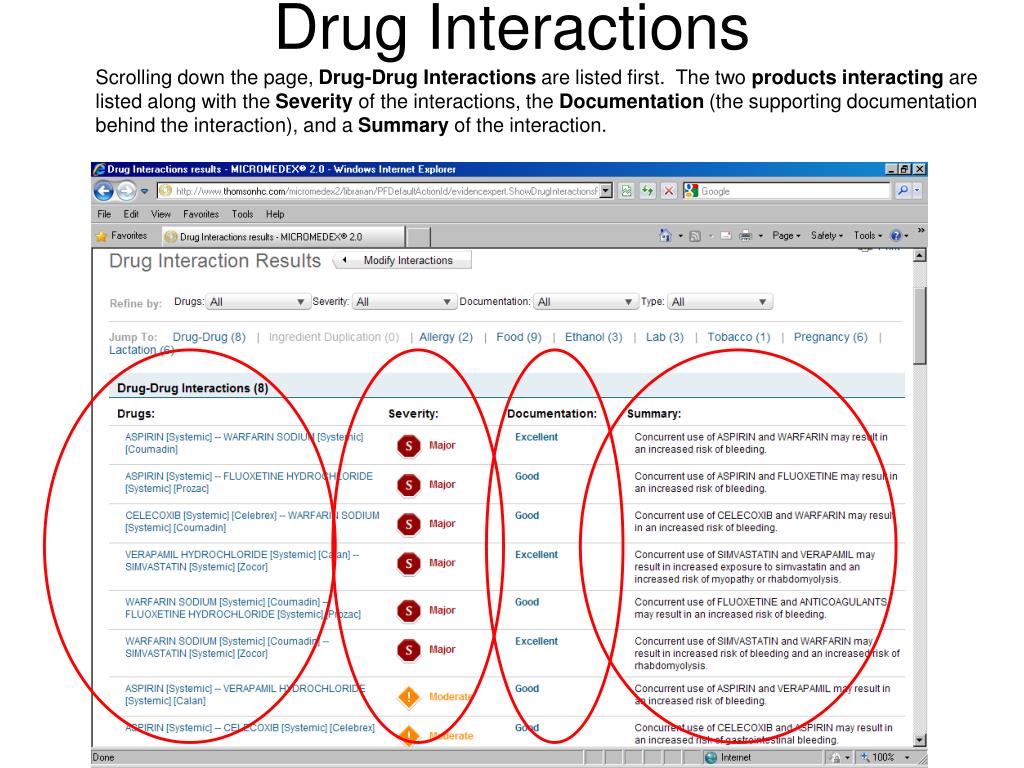Expand the address bar history dropdown
Screen dimensions: 1024x768
click(x=606, y=191)
